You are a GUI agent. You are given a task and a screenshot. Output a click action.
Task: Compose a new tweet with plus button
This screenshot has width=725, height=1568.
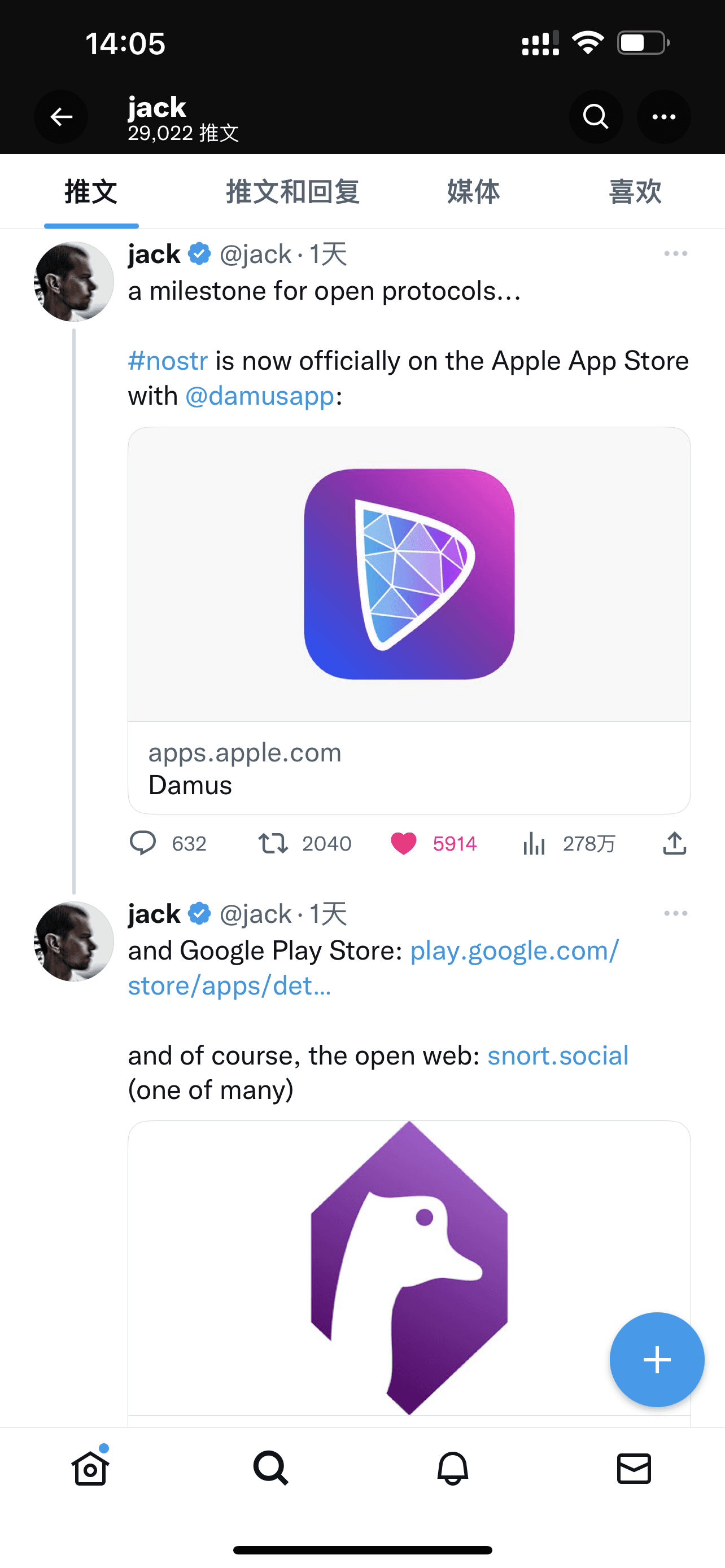(x=657, y=1359)
